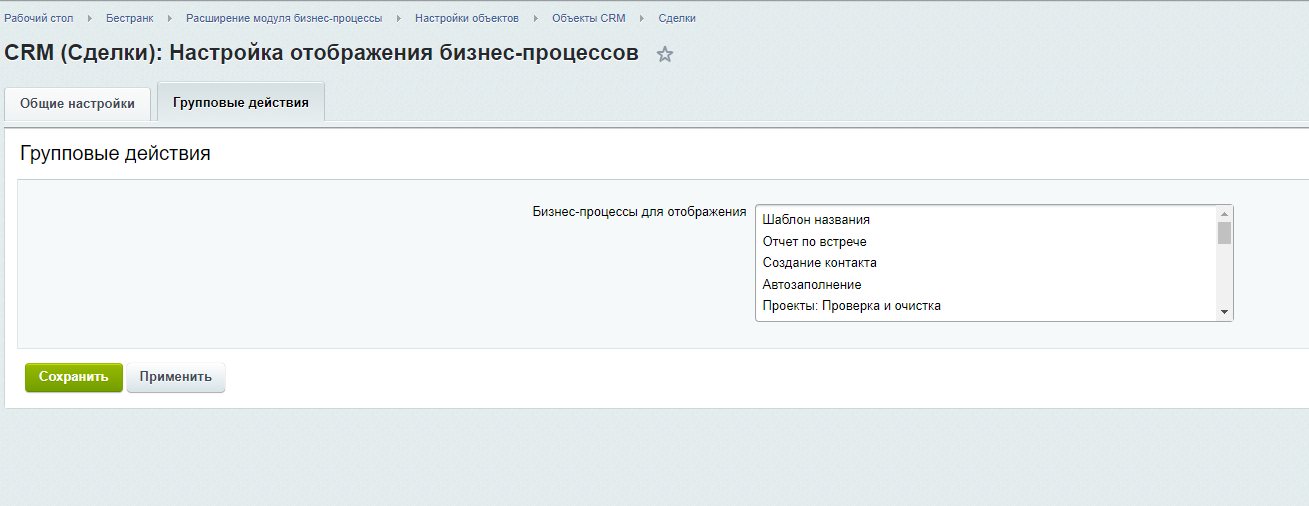The image size is (1309, 506).
Task: Click Сделки breadcrumb link
Action: click(x=677, y=18)
